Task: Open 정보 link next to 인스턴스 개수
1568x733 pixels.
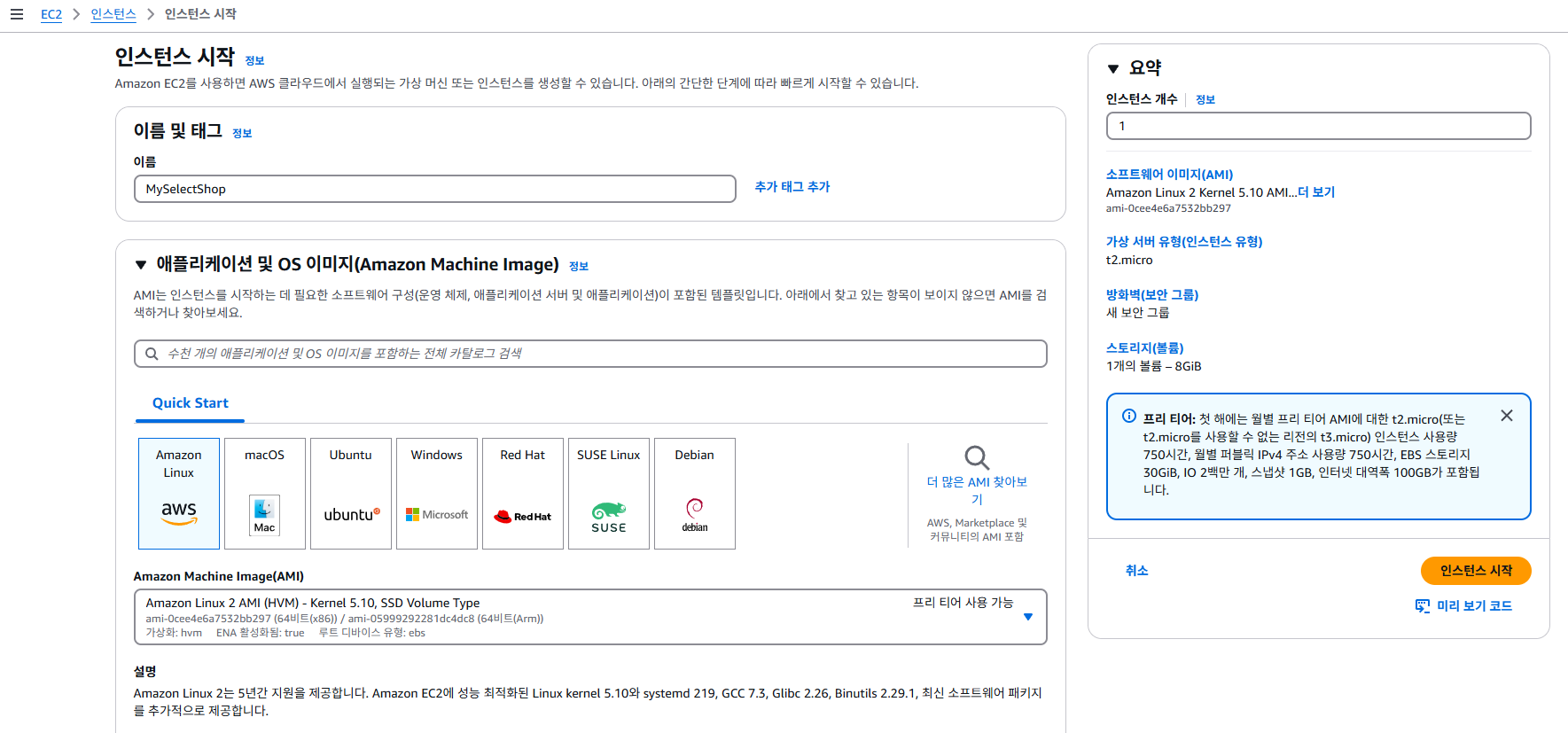Action: (1205, 100)
